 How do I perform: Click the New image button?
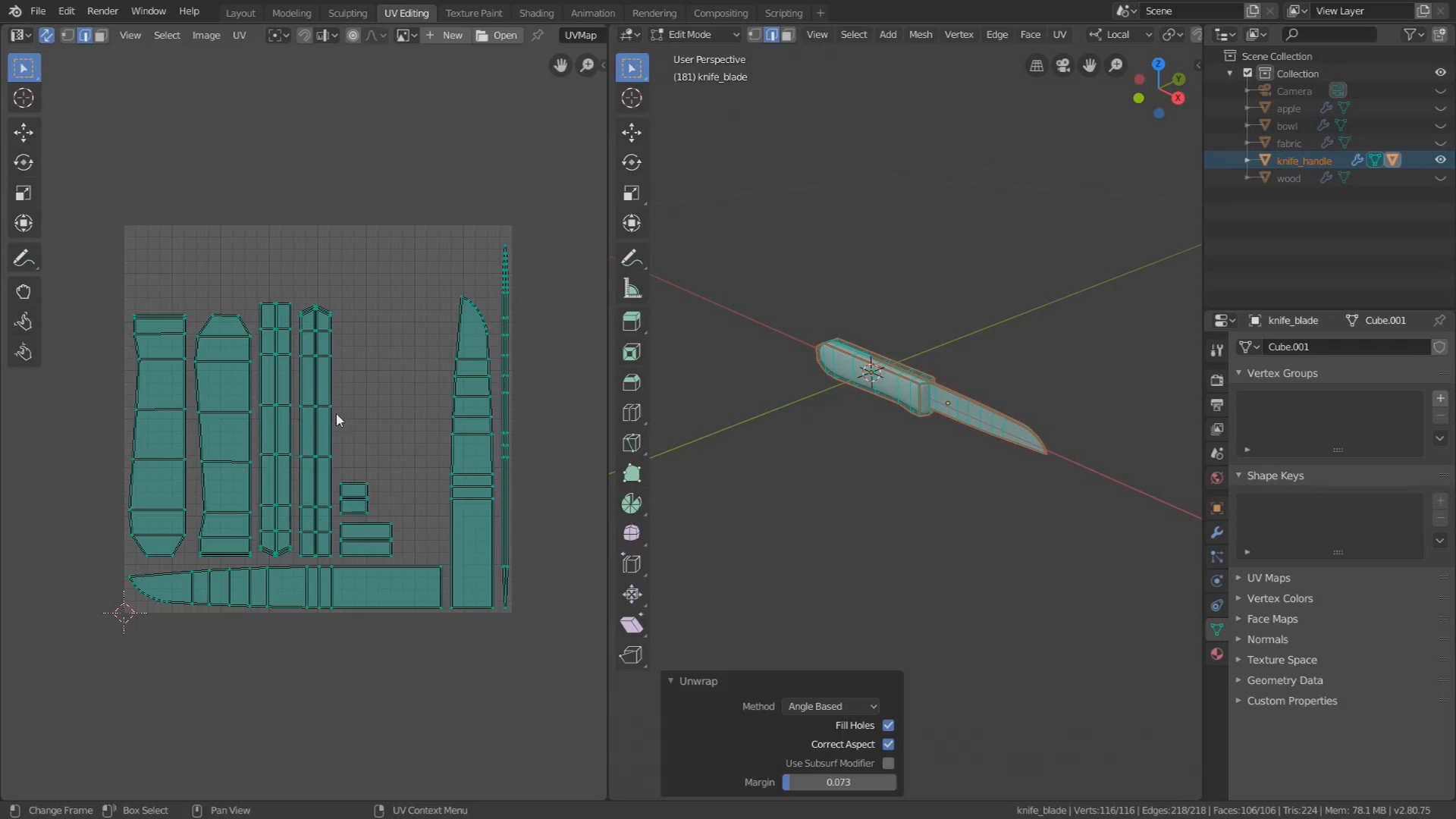453,35
